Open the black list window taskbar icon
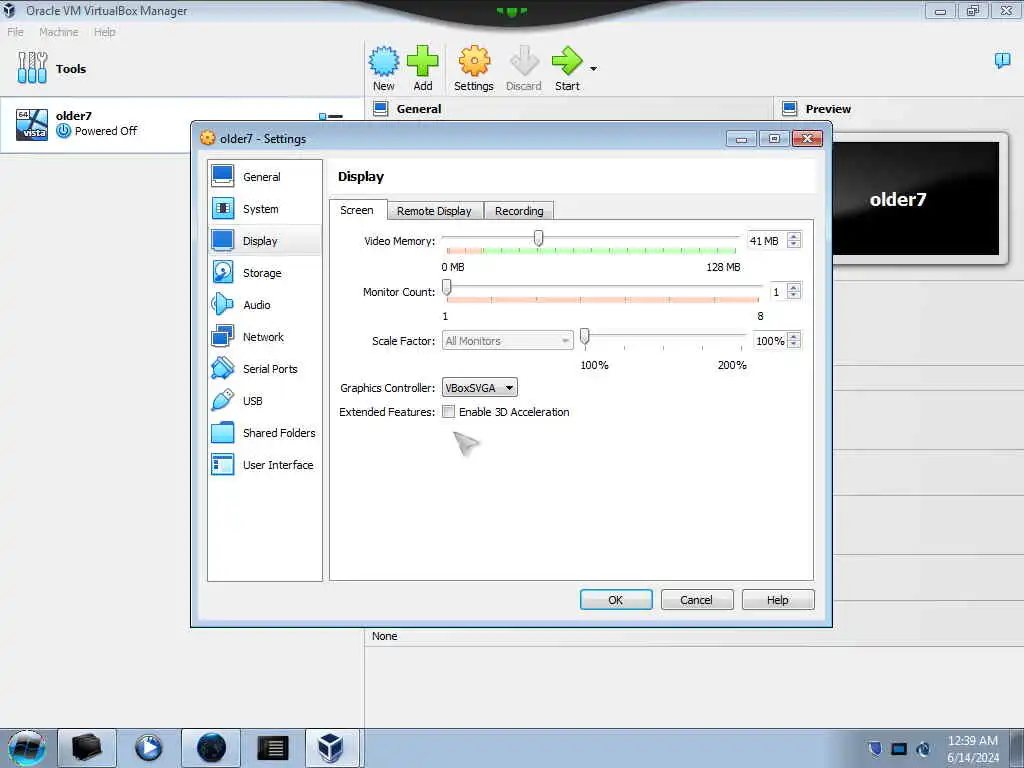 point(273,748)
